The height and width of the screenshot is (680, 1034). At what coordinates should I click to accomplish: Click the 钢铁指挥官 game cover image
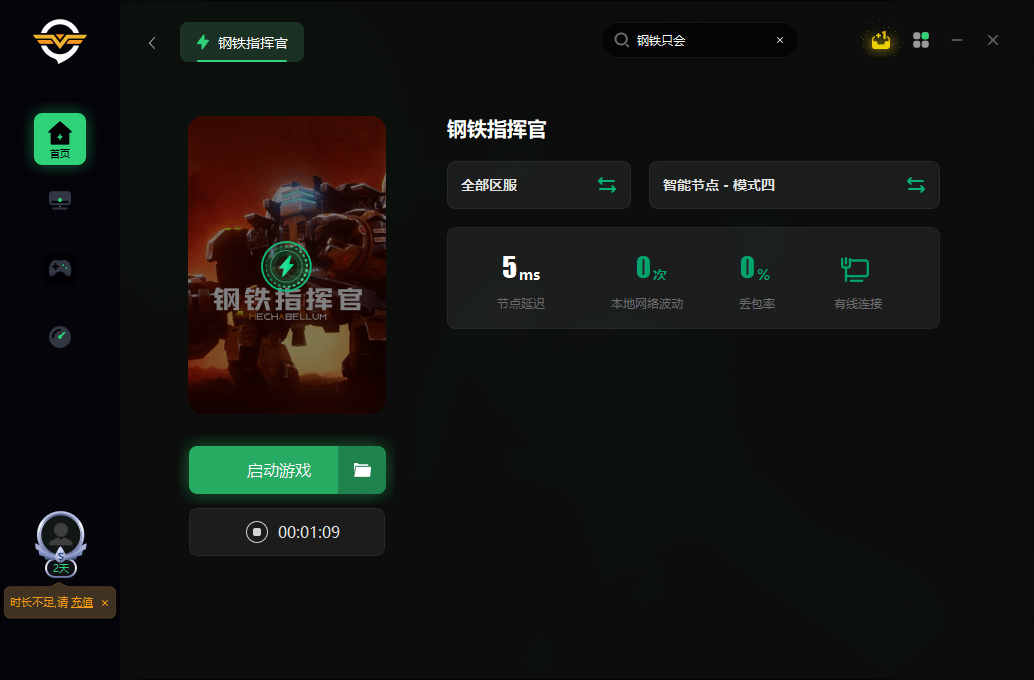pyautogui.click(x=287, y=264)
